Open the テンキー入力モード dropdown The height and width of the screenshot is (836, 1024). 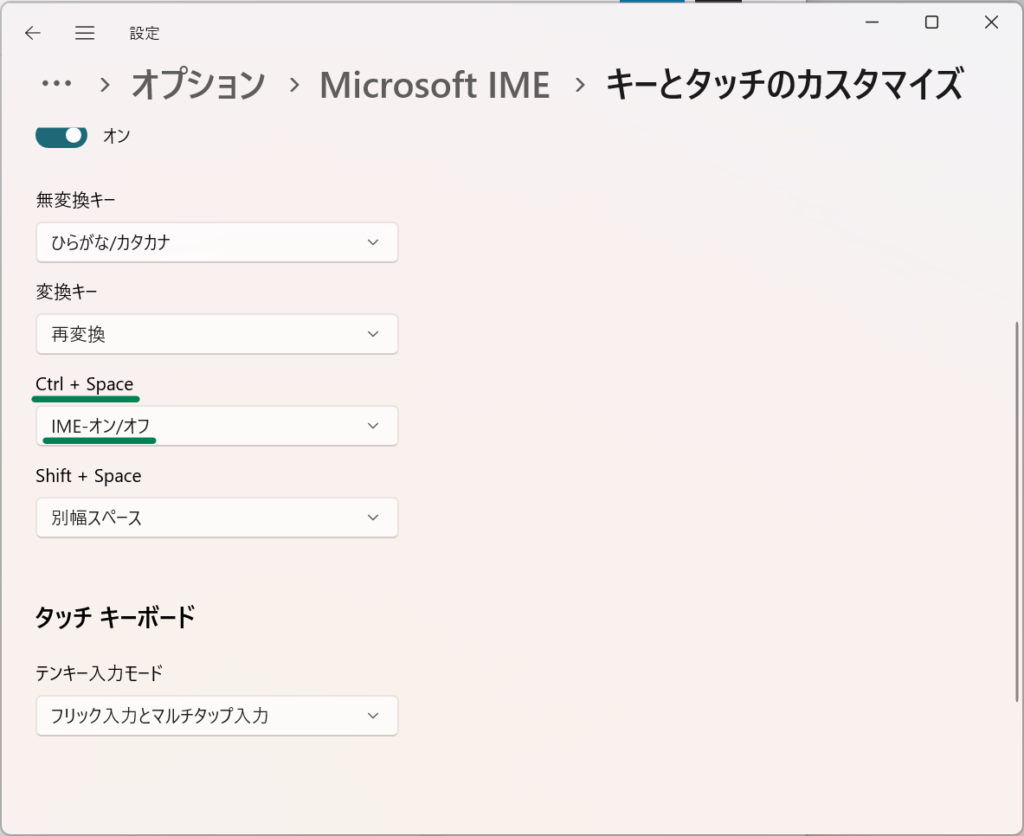(x=217, y=716)
